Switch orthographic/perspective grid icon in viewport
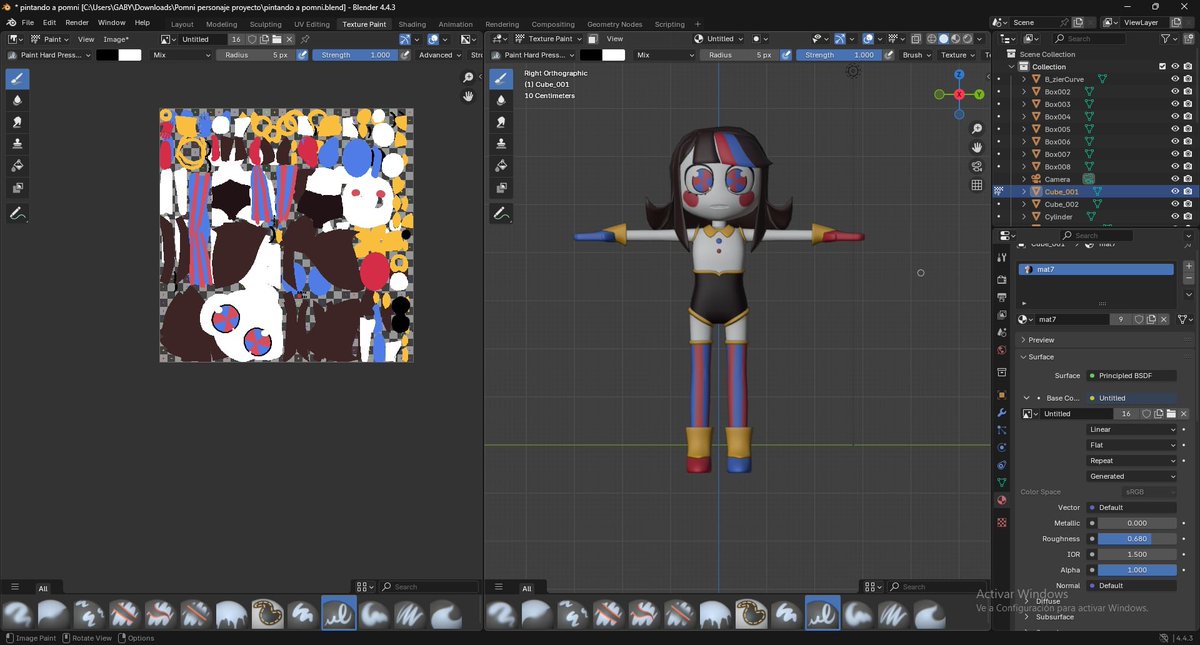The height and width of the screenshot is (645, 1200). coord(977,185)
